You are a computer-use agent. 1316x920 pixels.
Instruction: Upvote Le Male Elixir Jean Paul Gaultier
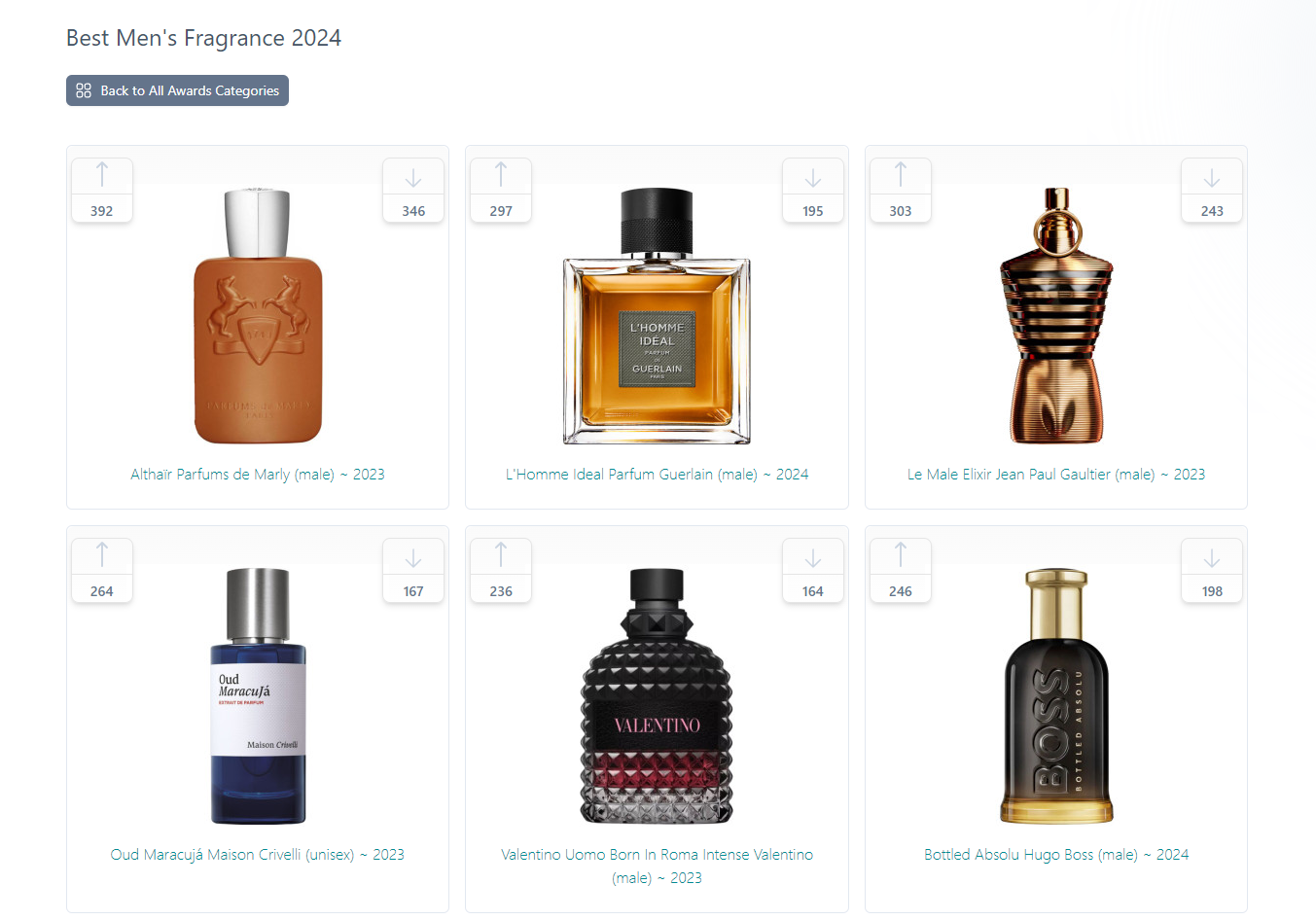coord(901,191)
